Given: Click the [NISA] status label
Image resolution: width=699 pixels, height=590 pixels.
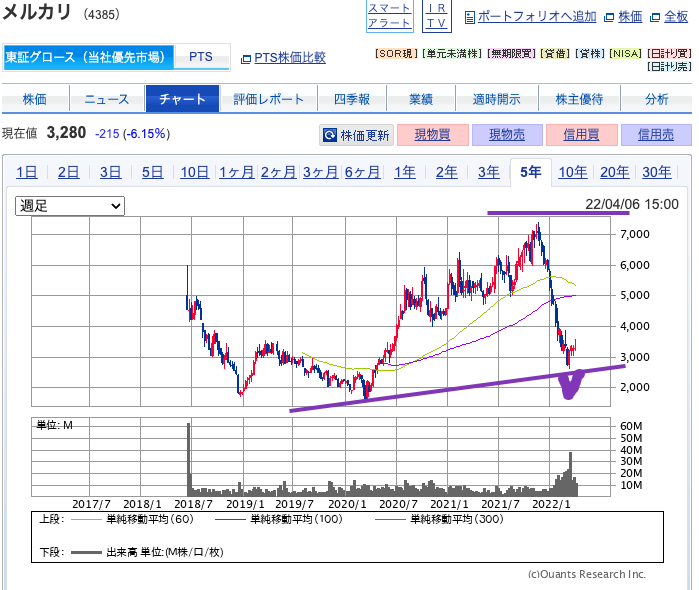Looking at the screenshot, I should tap(625, 54).
